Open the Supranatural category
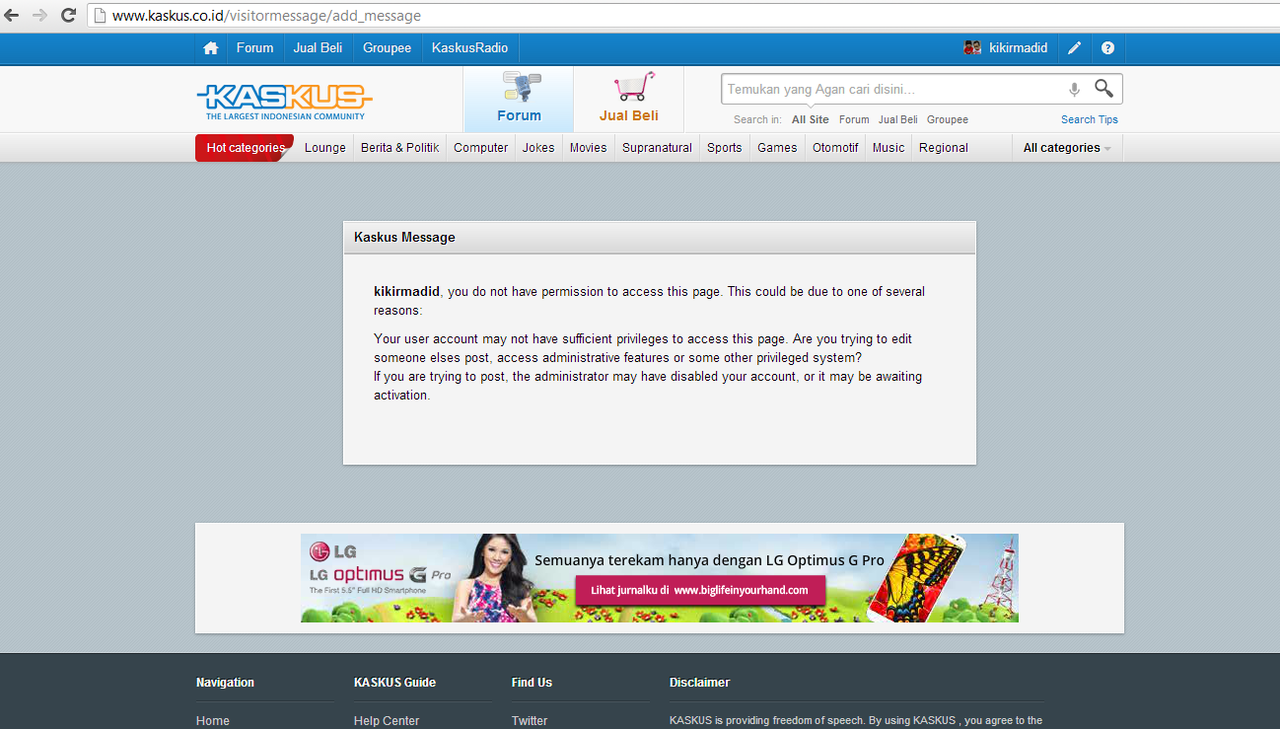 point(657,148)
